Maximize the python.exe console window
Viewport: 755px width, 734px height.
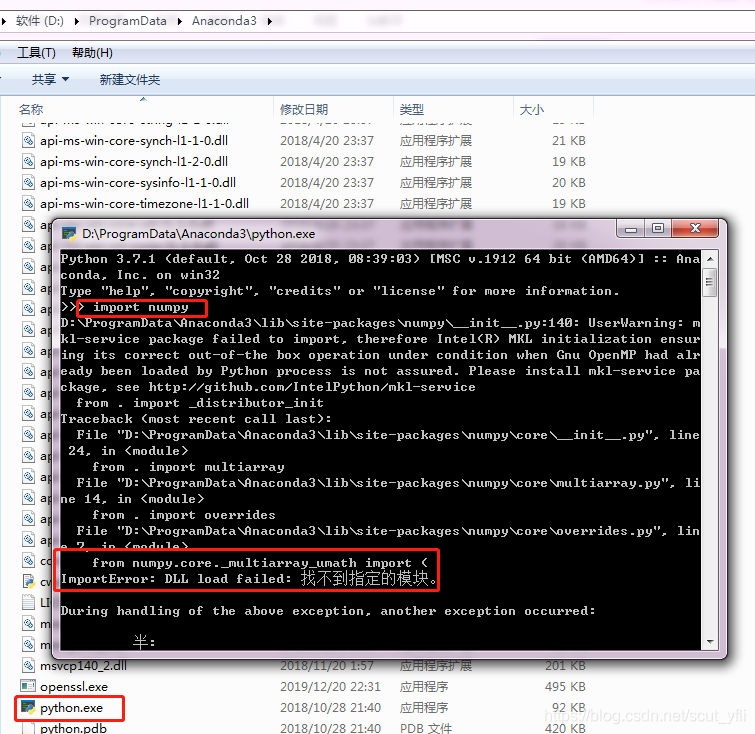658,229
